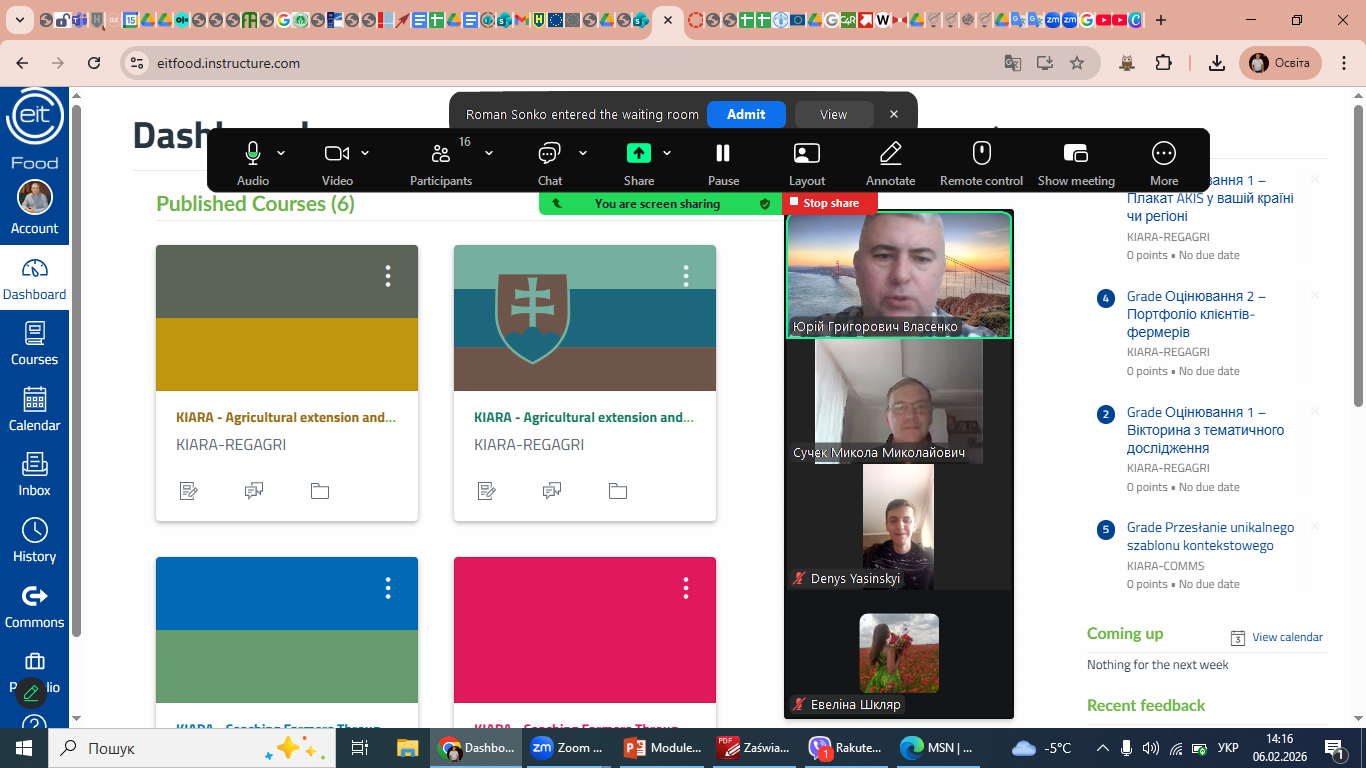
Task: Open 'Grade Przesłanie unikalnego szablonu kontekstowego' link
Action: pos(1210,536)
